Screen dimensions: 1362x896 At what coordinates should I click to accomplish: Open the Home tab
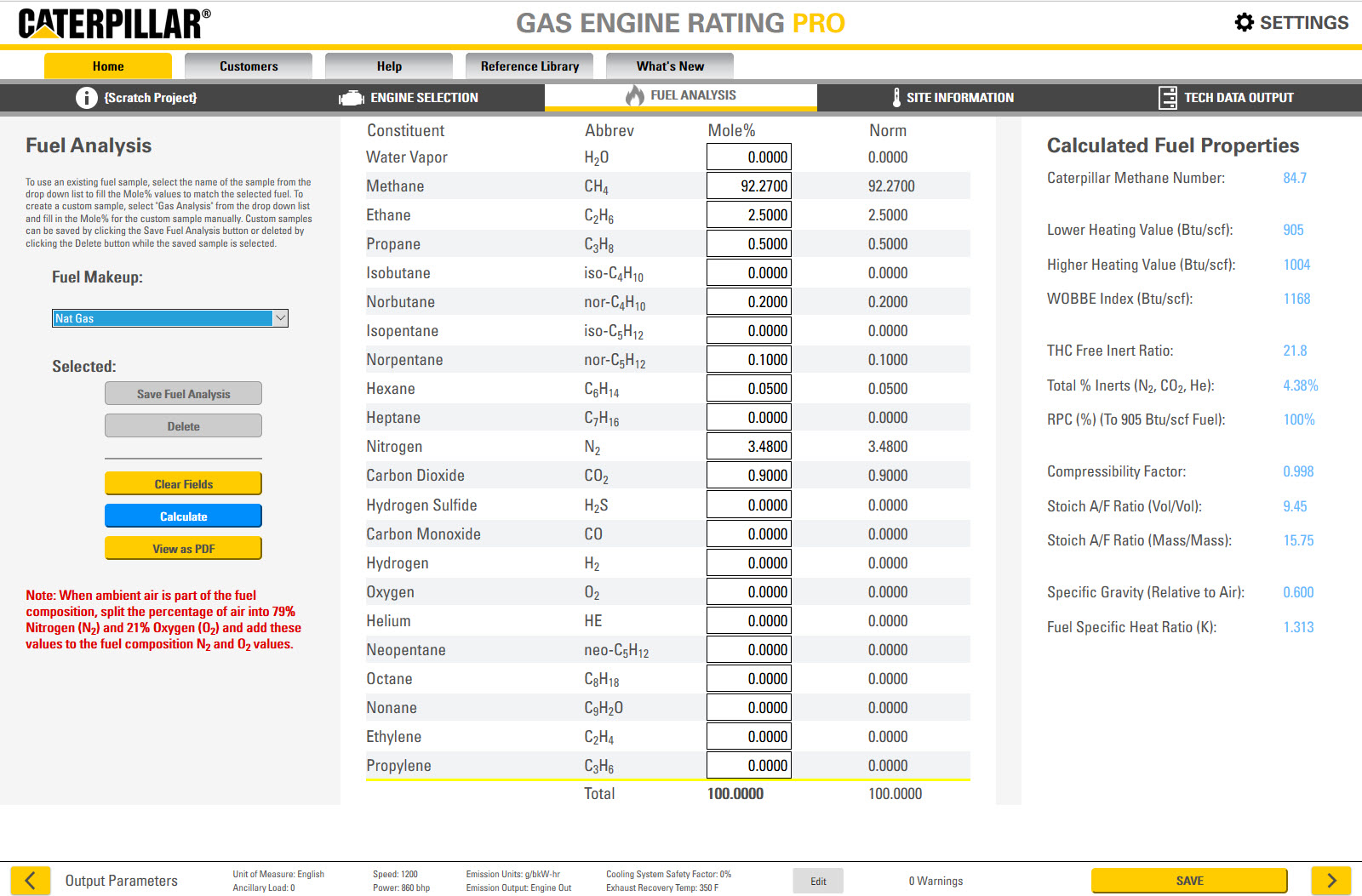(x=108, y=66)
